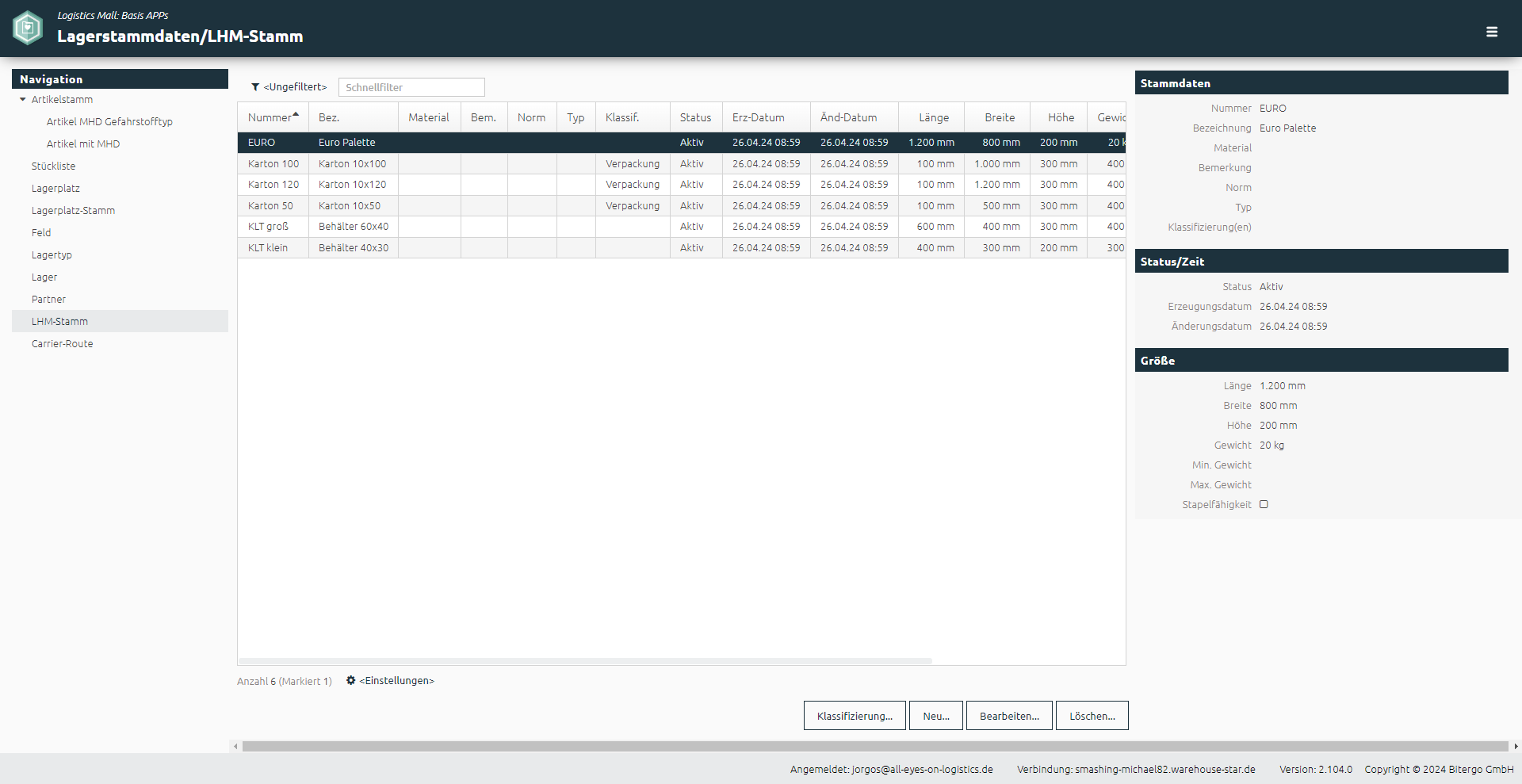This screenshot has height=784, width=1522.
Task: Click the Einstellungen gear icon
Action: tap(350, 680)
